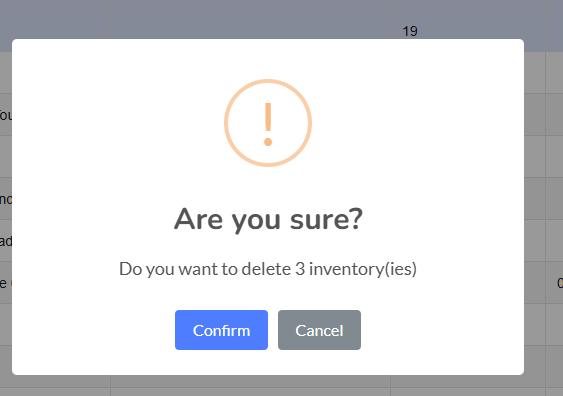Click the exclamation mark's bottom dot
The image size is (563, 396).
[268, 141]
